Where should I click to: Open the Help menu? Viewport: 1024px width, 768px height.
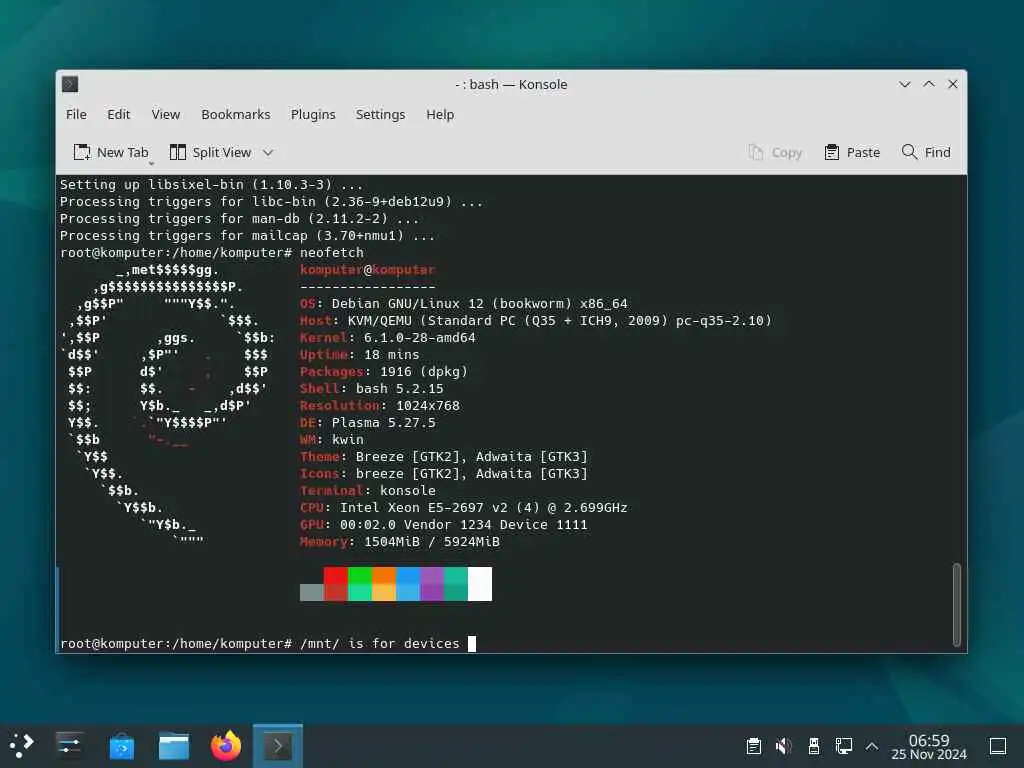440,114
